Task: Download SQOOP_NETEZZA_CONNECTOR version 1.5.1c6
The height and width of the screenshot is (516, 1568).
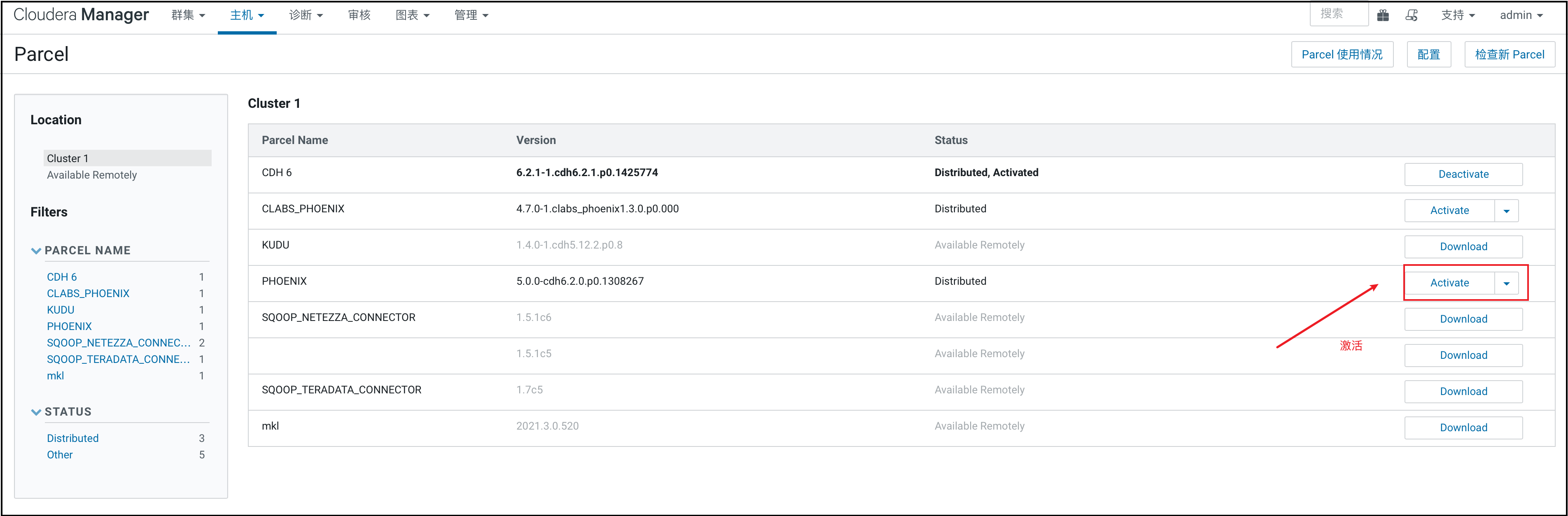Action: tap(1463, 319)
